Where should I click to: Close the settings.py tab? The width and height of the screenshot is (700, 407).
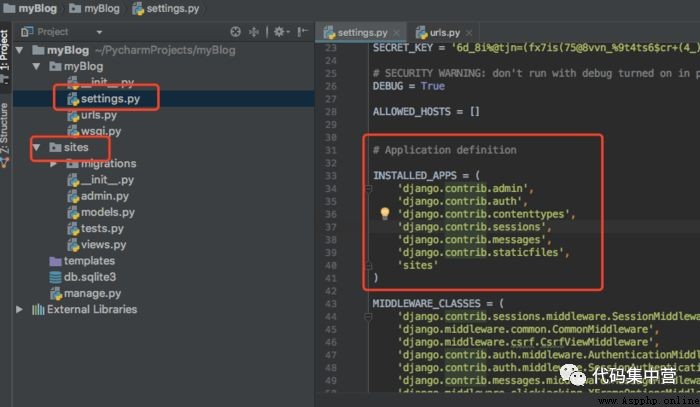pyautogui.click(x=396, y=33)
